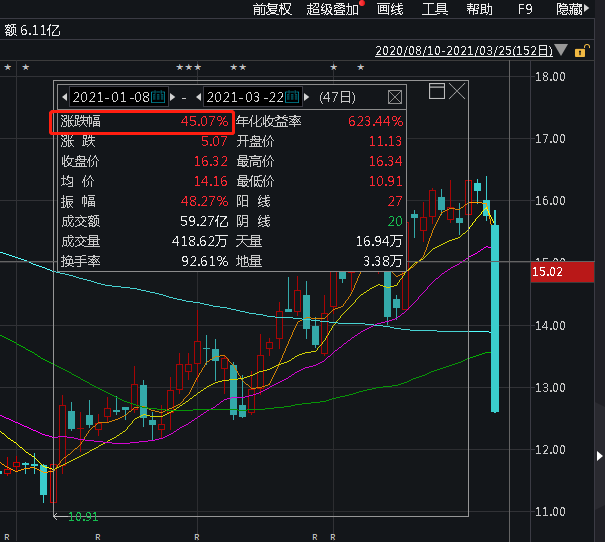
Task: Select the 涨跌幅 value 45.07%
Action: click(x=204, y=122)
